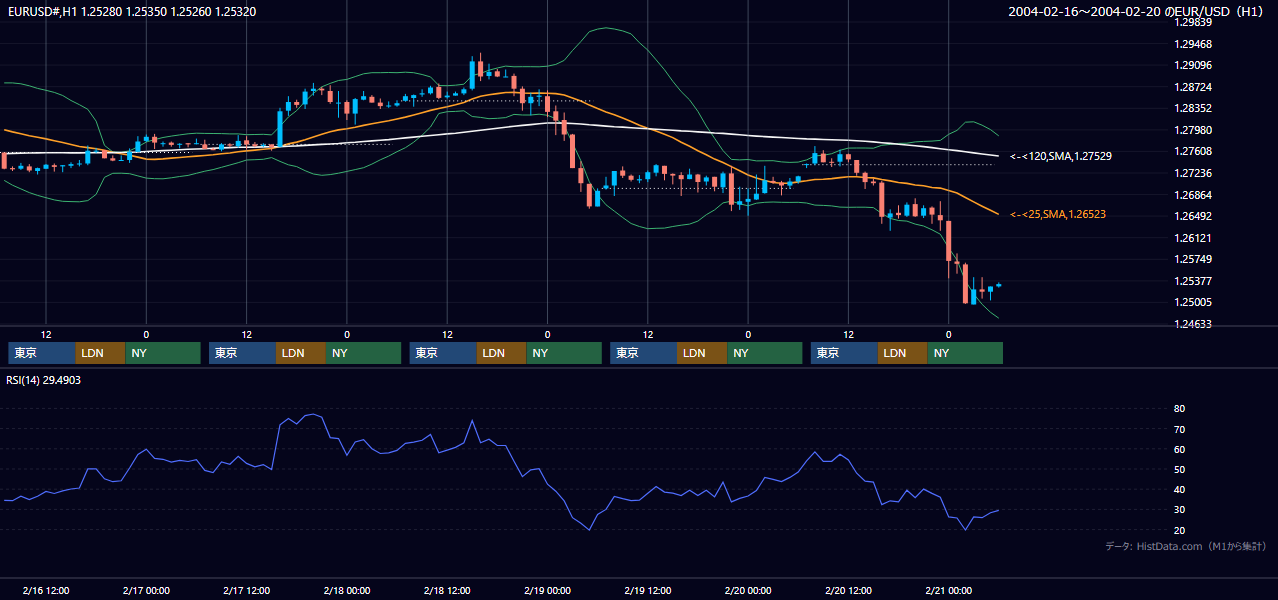
Task: Click price axis label 1.25749
Action: 1193,259
